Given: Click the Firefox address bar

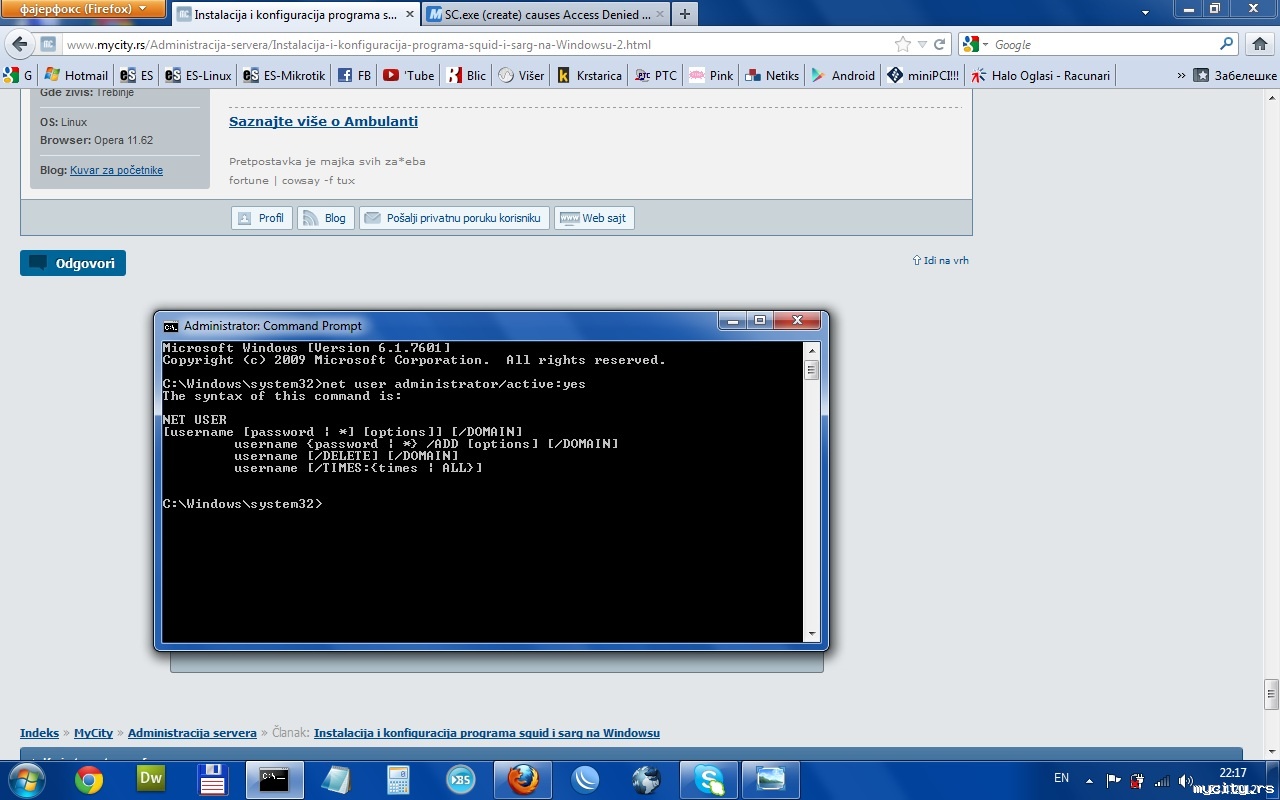Looking at the screenshot, I should coord(477,45).
